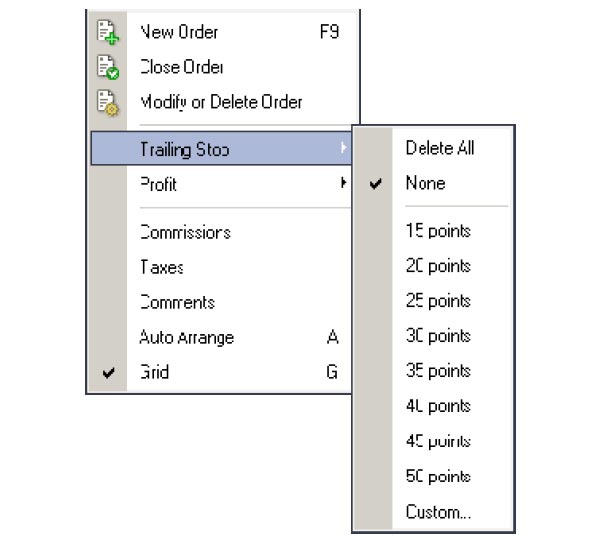This screenshot has width=600, height=535.
Task: Click the Modify or Delete Order icon
Action: tap(106, 102)
